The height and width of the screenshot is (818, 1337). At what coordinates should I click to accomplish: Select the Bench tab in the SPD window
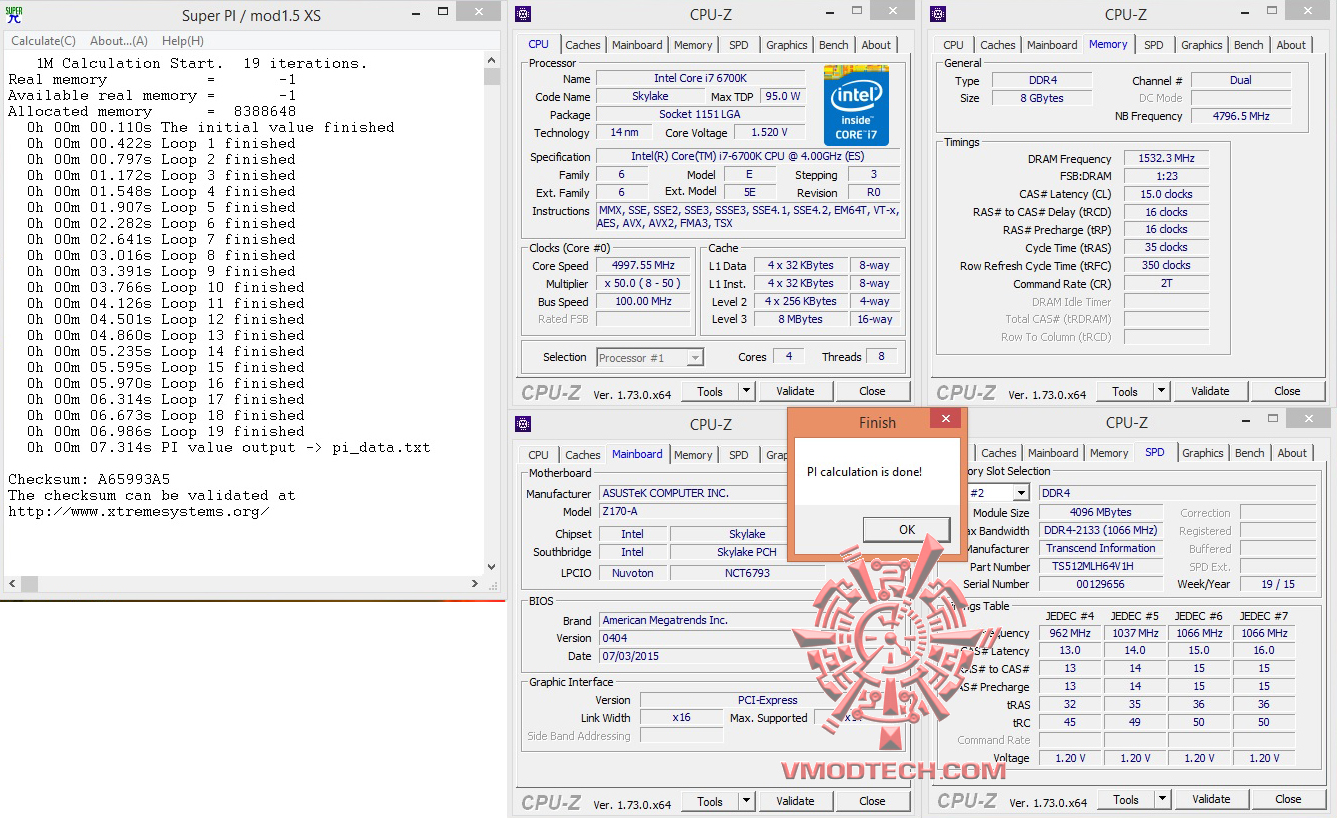pos(1250,453)
